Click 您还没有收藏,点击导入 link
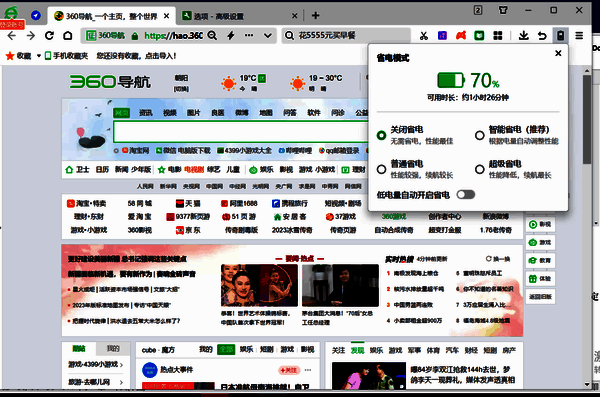600x397 pixels. (136, 56)
